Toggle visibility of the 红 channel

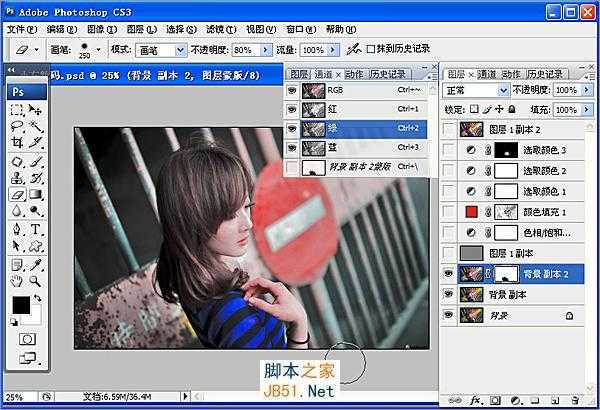292,109
